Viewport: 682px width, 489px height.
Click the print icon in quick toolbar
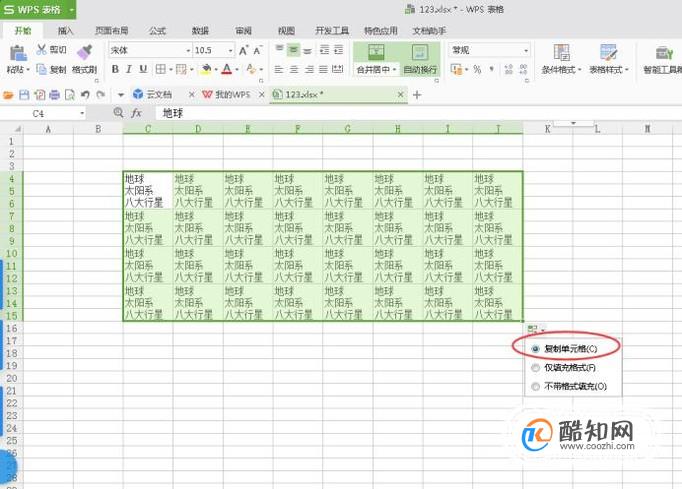pyautogui.click(x=54, y=95)
